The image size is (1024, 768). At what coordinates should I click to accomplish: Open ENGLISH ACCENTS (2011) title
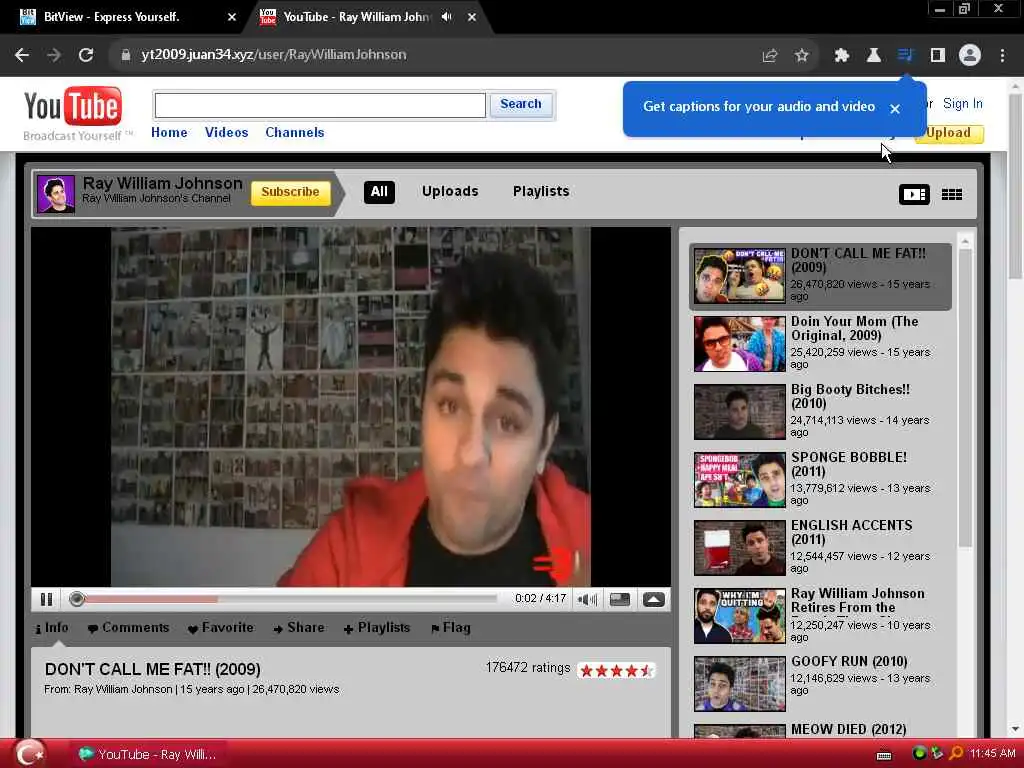(x=852, y=532)
